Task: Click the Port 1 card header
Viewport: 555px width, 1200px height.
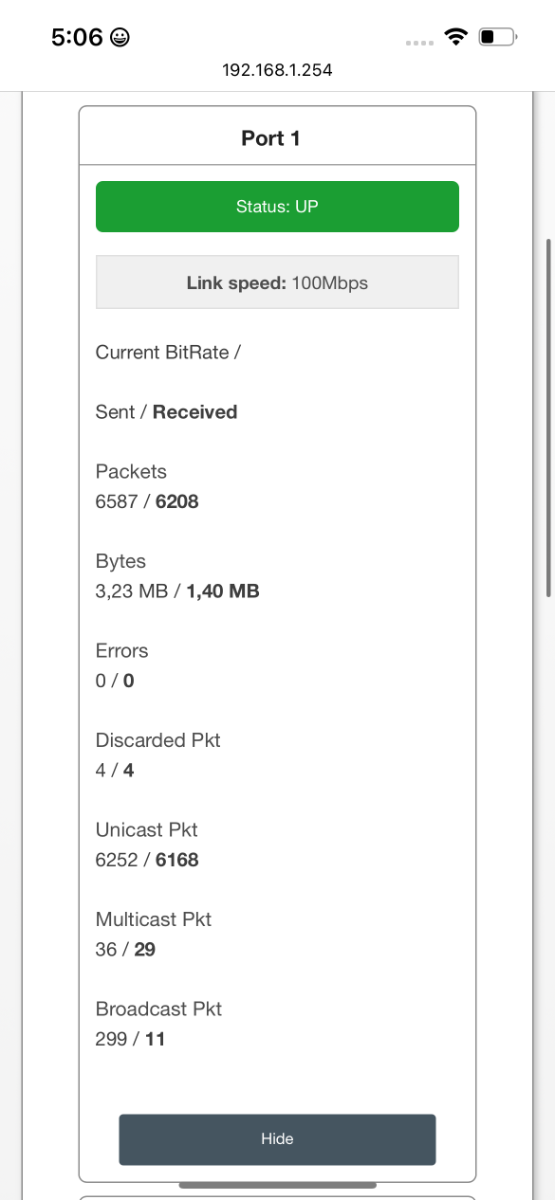Action: pos(277,138)
